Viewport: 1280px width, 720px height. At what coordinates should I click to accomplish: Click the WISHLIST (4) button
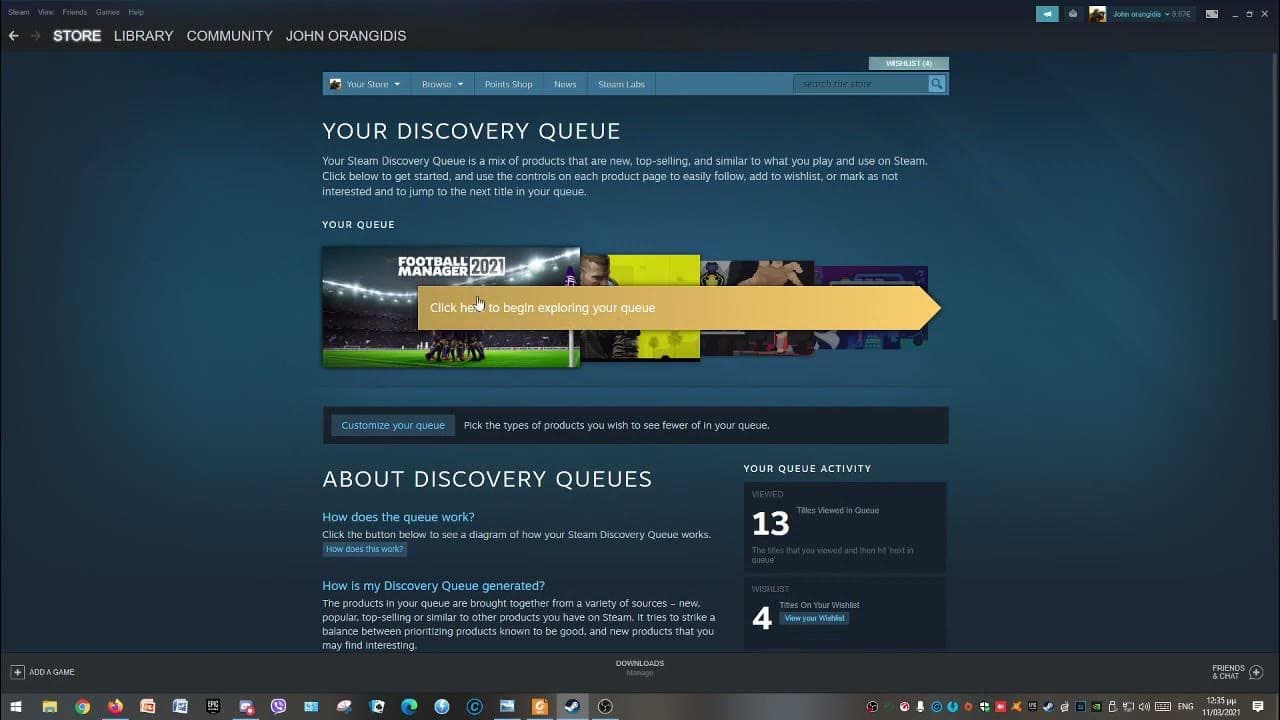click(x=908, y=63)
